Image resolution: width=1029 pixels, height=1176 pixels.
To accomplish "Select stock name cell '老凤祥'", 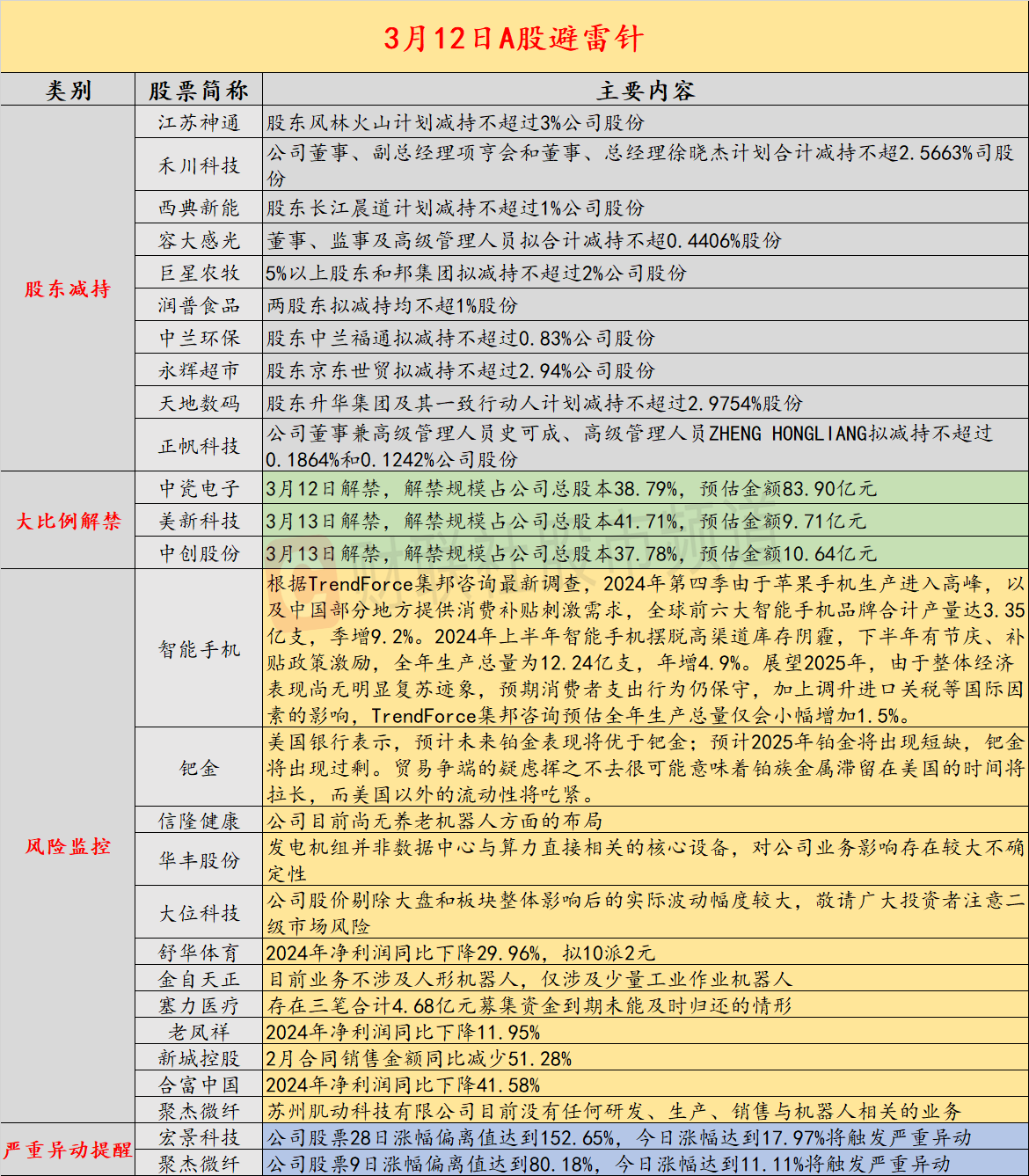I will pyautogui.click(x=199, y=1032).
